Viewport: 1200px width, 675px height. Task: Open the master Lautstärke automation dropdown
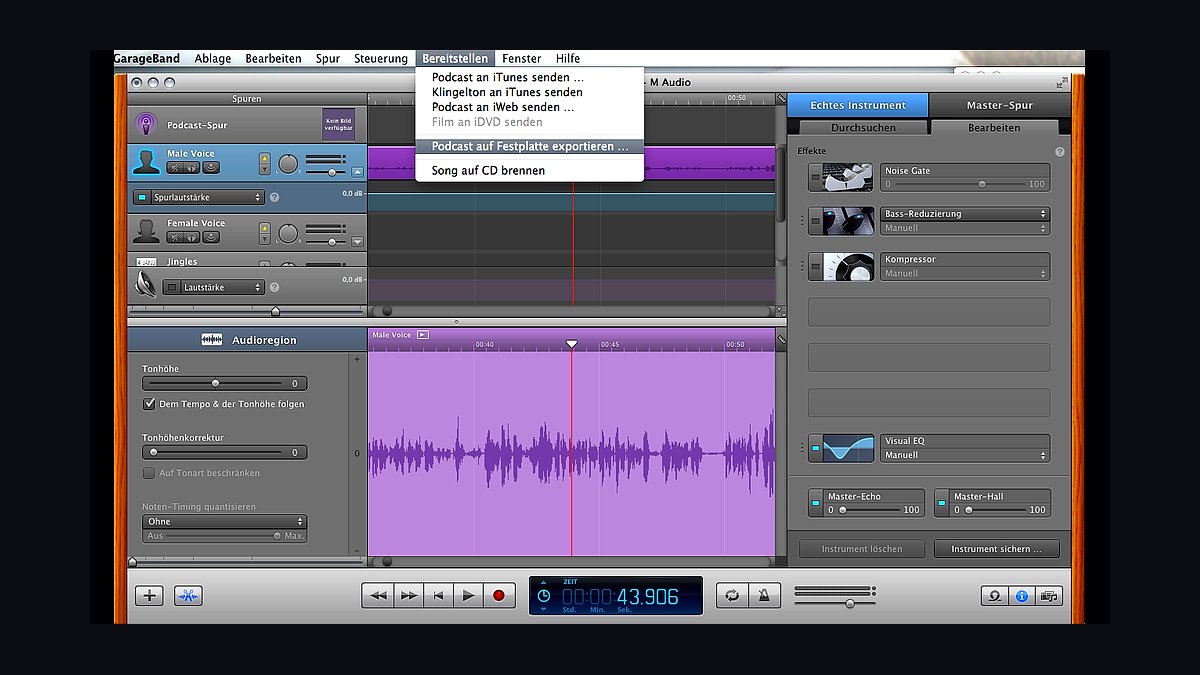(222, 287)
